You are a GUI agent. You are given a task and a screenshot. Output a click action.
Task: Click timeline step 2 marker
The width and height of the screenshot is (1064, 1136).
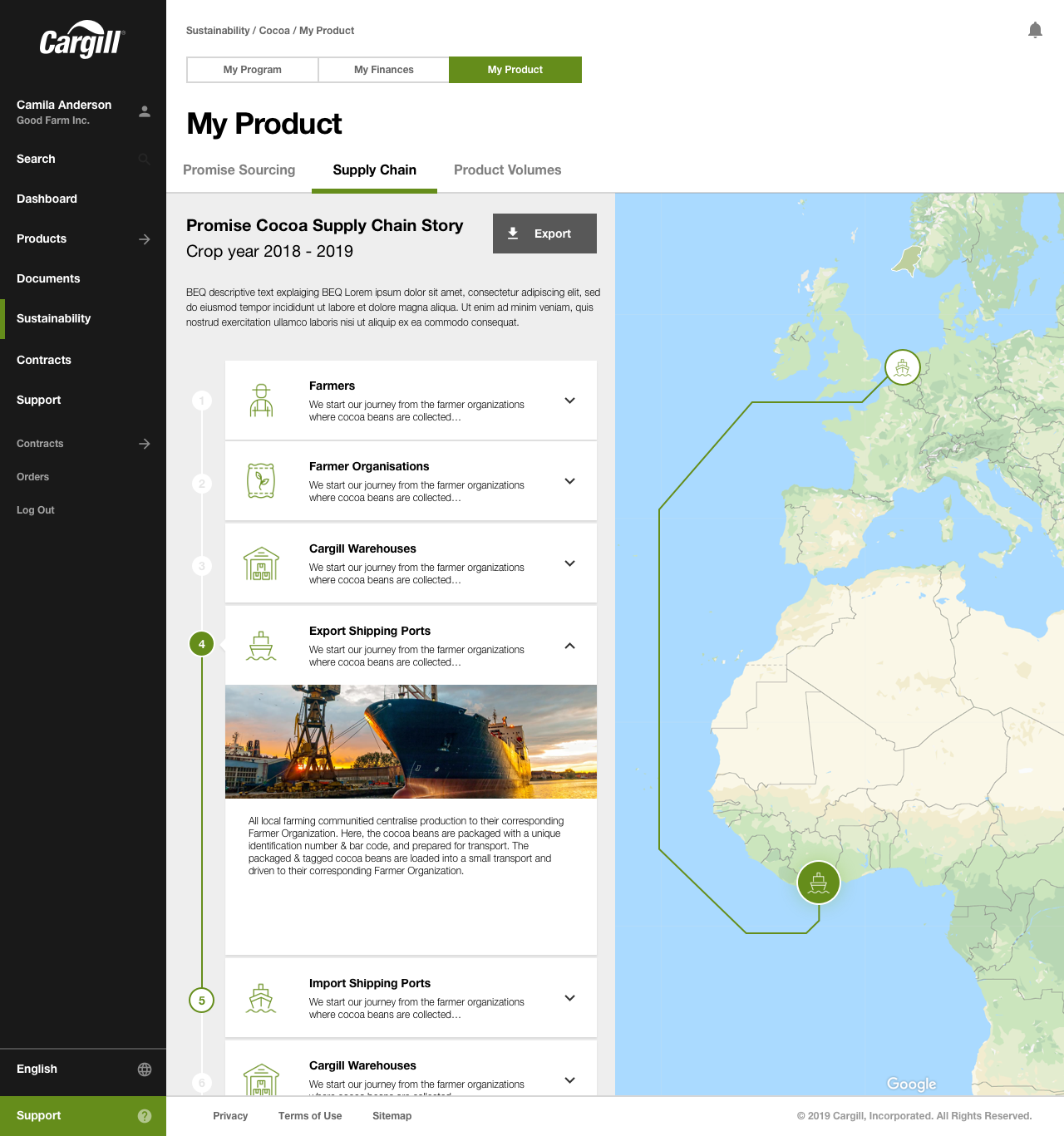click(202, 484)
